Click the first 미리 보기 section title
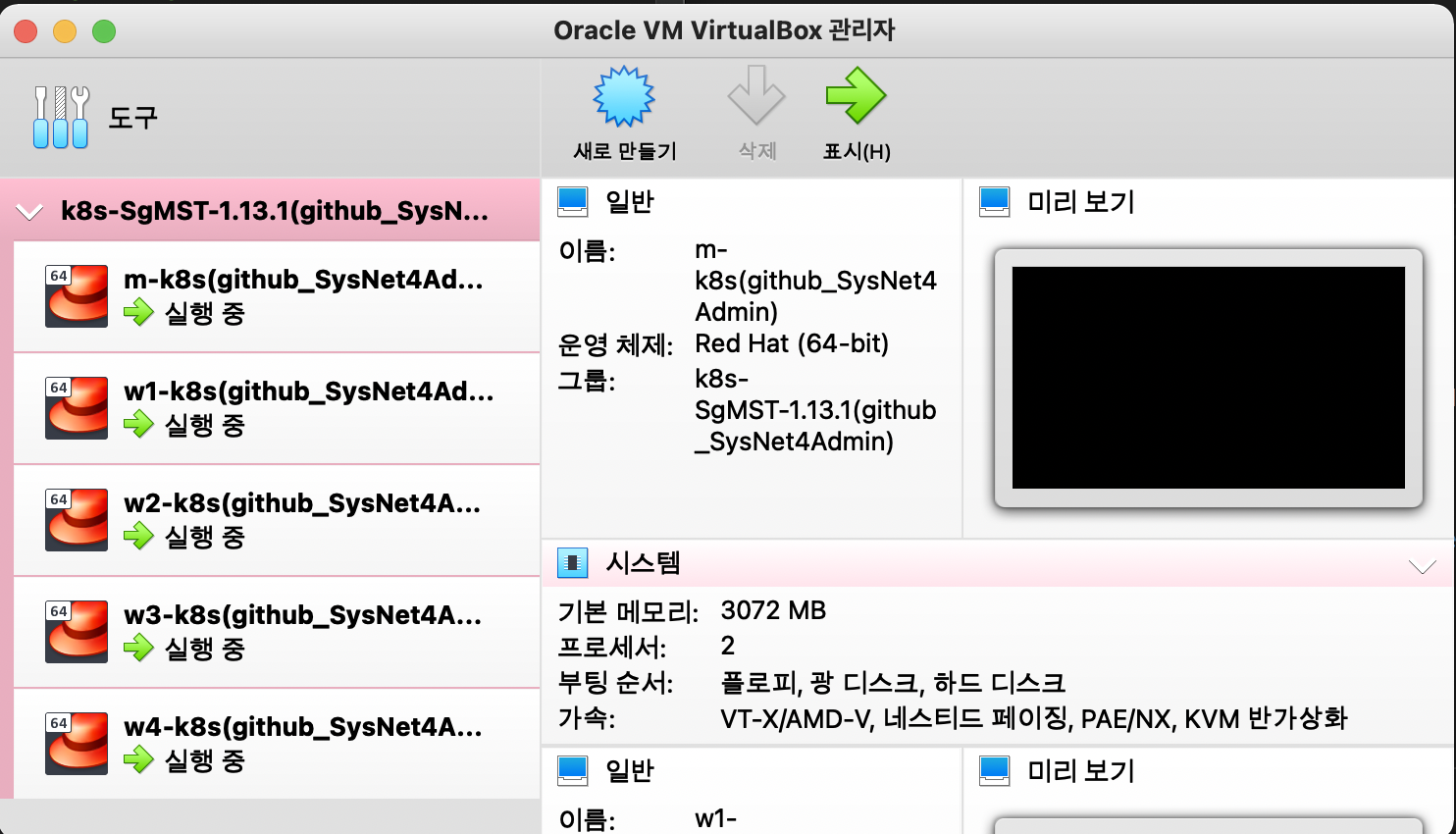Viewport: 1456px width, 834px height. point(1081,202)
